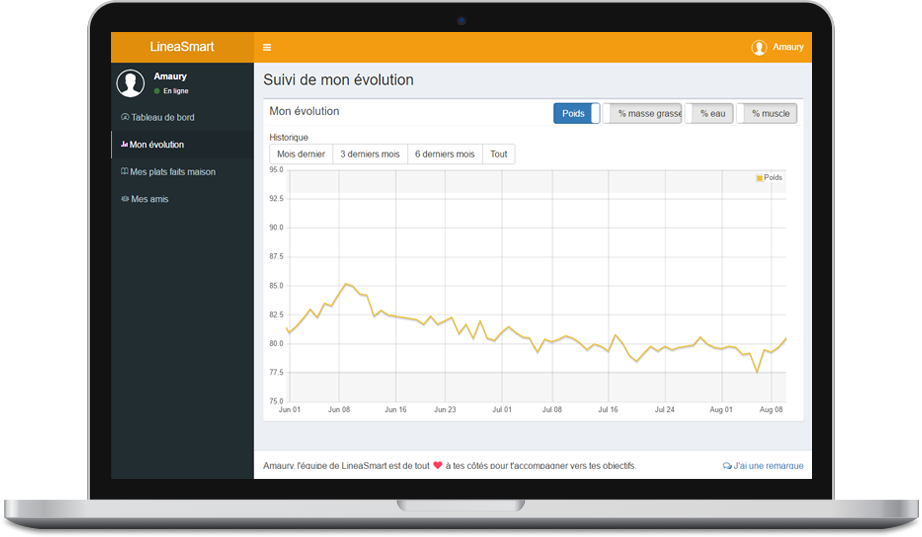Enable the % masse grasse toggle
This screenshot has width=922, height=537.
(642, 114)
